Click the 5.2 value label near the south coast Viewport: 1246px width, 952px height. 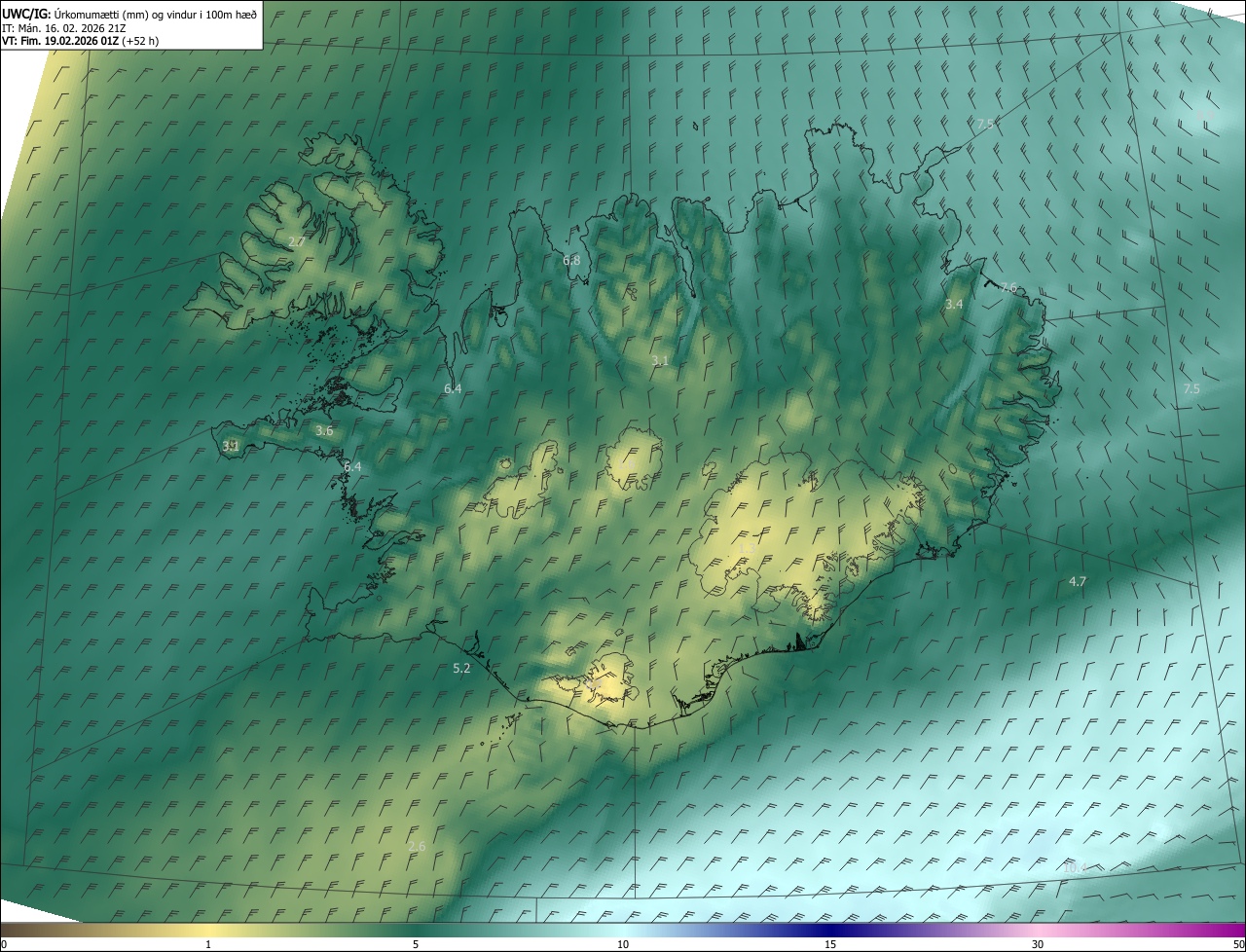tap(462, 668)
